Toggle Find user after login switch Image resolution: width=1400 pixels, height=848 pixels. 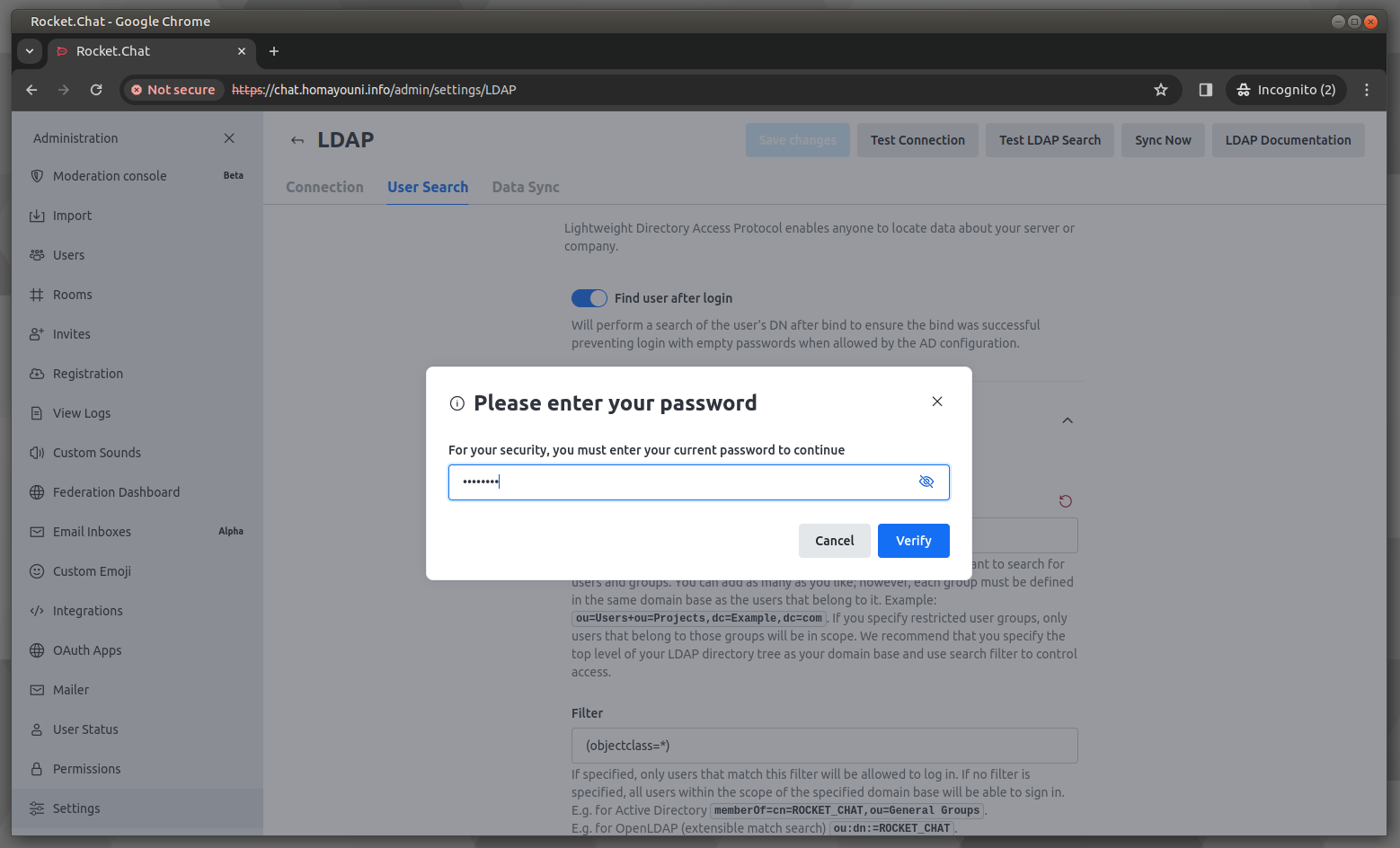click(589, 298)
